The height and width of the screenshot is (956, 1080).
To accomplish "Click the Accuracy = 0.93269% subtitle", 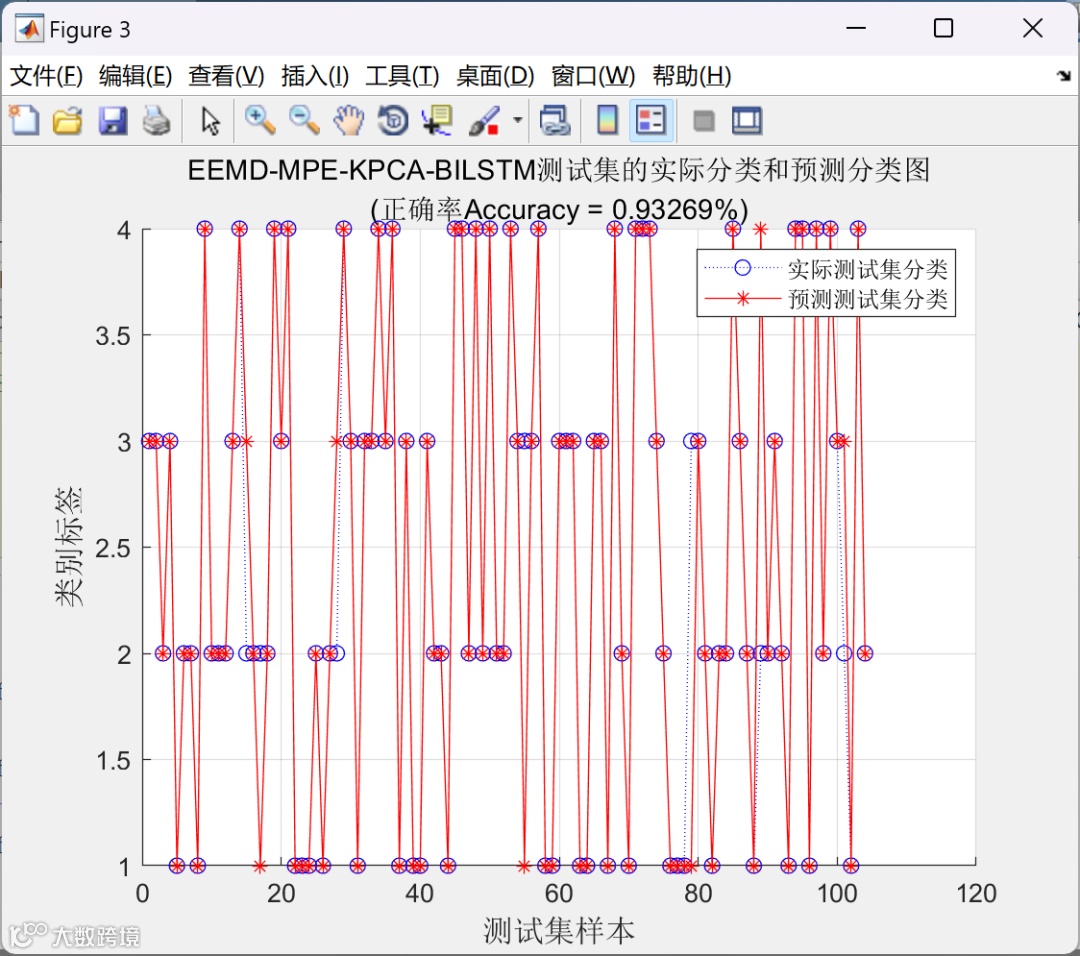I will click(559, 209).
